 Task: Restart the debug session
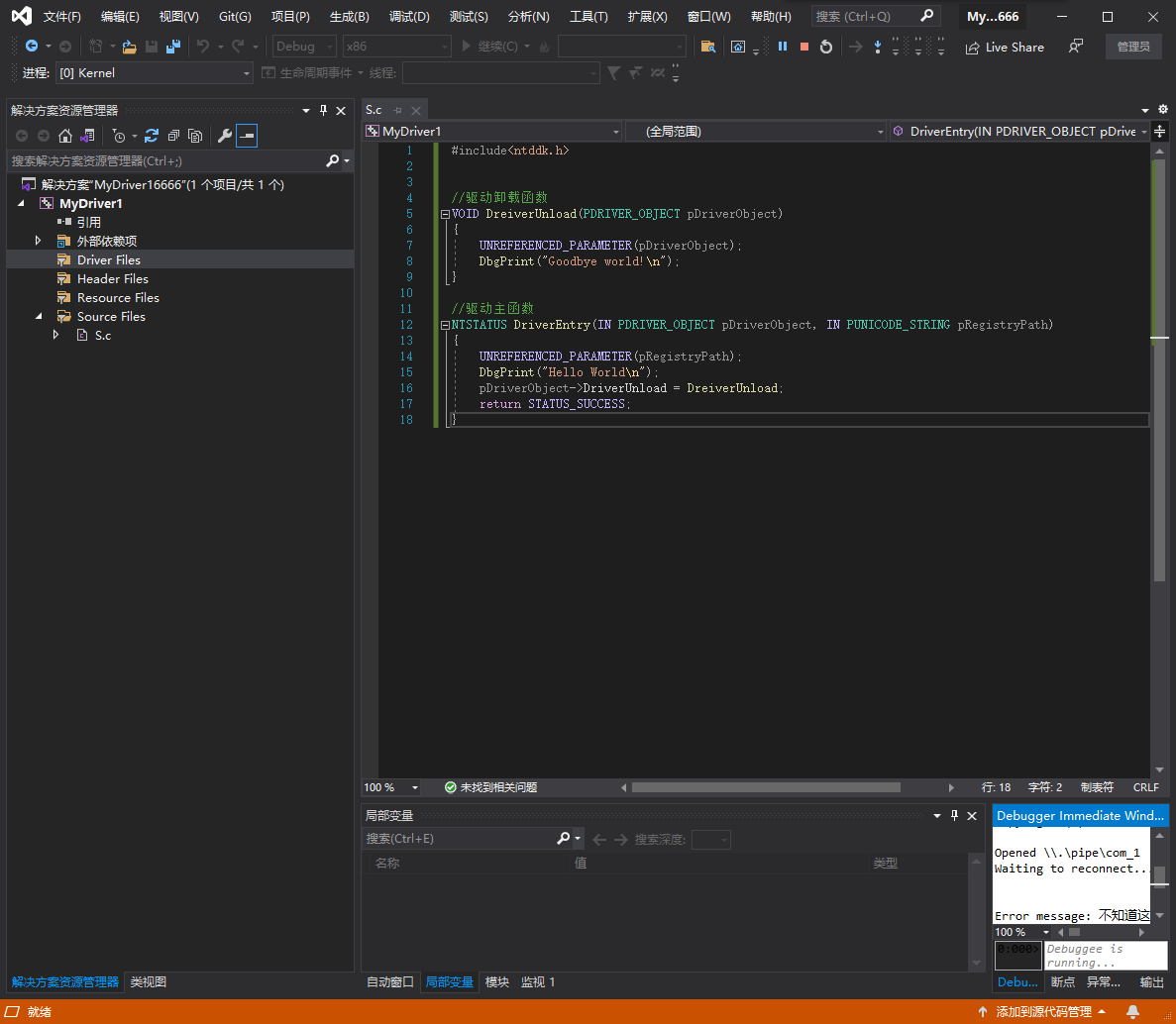tap(826, 47)
